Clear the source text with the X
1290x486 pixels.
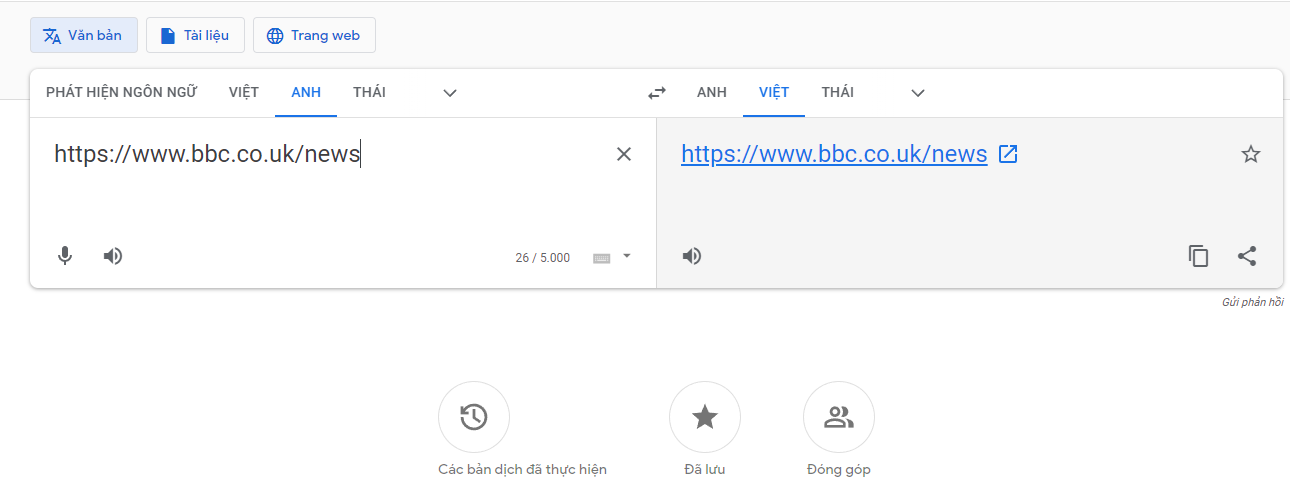(x=624, y=154)
